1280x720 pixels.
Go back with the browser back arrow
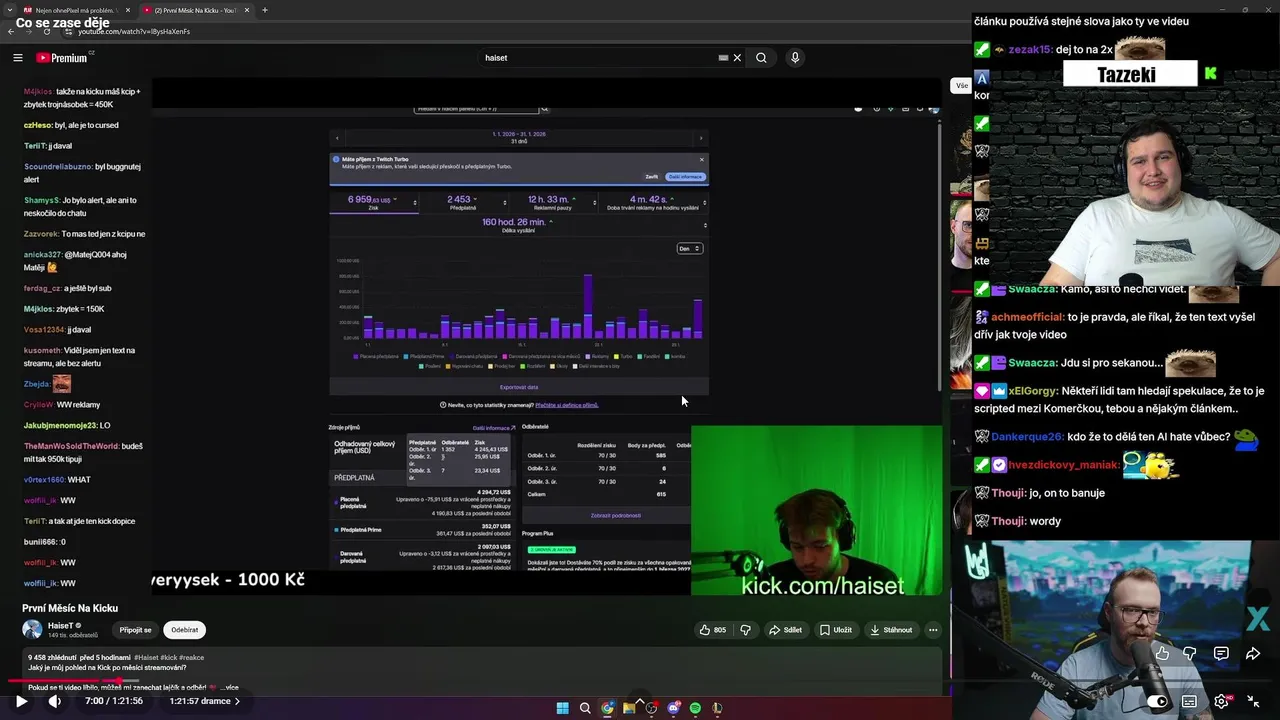[12, 31]
